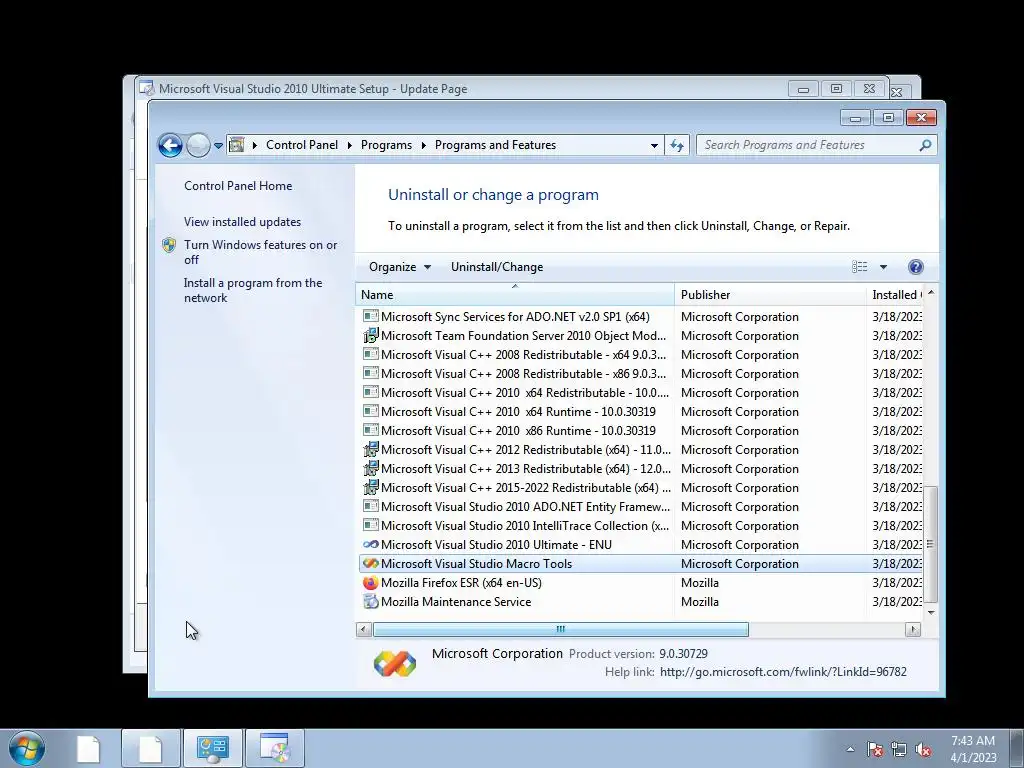Minimize Visual Studio 2010 Setup window behind
Screen dimensions: 1024x768
coord(803,89)
